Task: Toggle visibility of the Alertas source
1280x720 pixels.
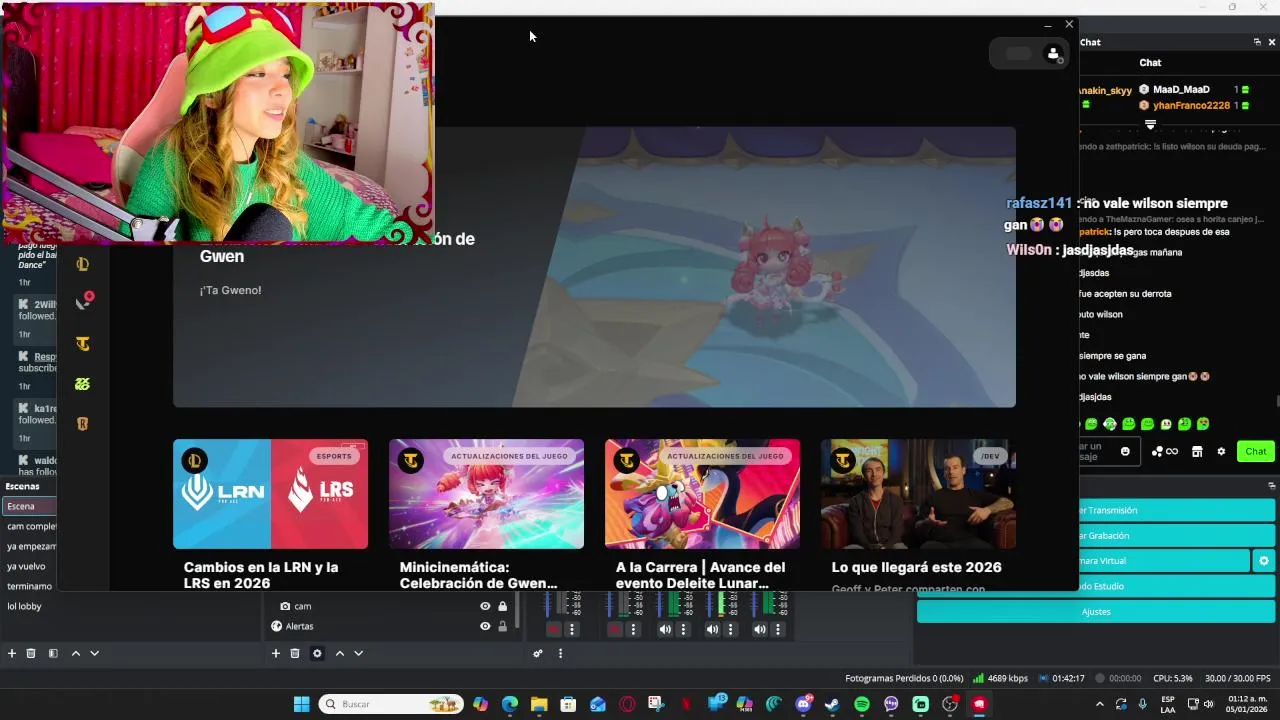Action: tap(485, 626)
